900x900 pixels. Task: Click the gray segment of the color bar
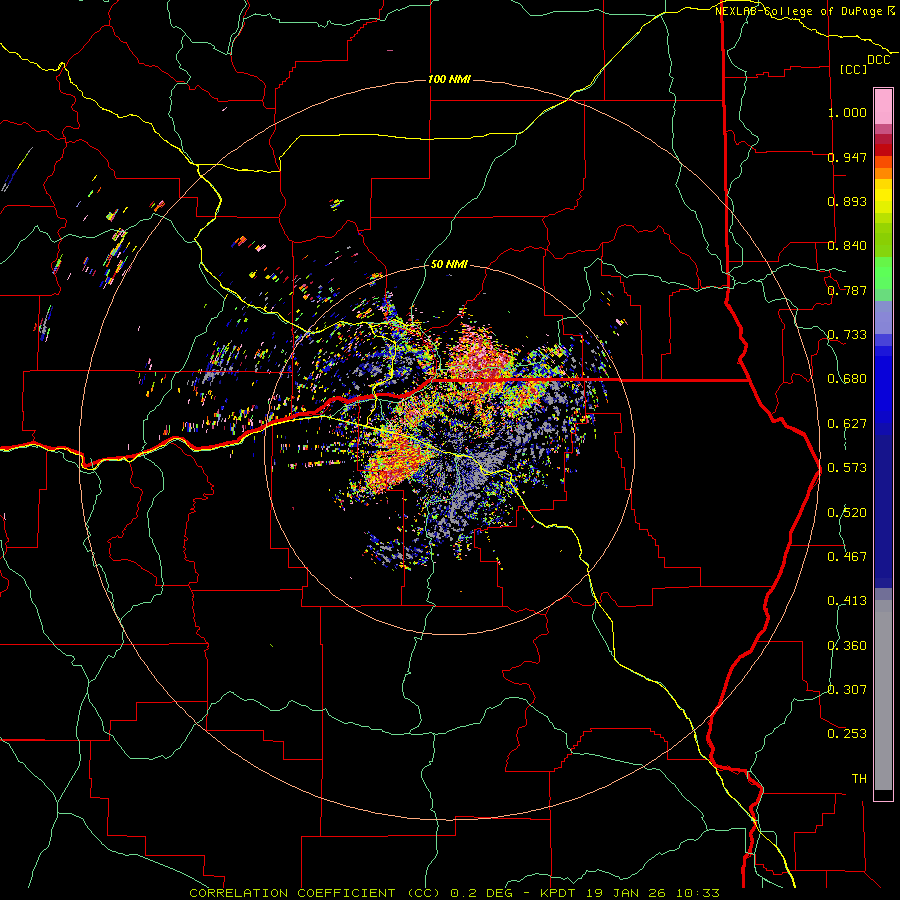click(x=883, y=695)
